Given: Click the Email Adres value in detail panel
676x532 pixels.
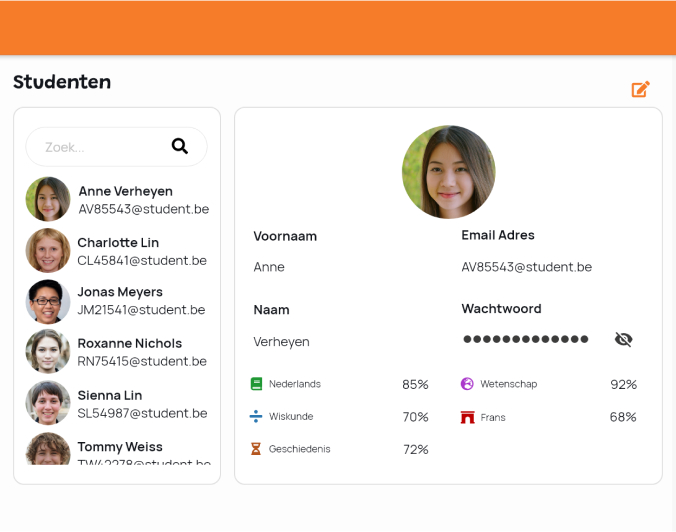Looking at the screenshot, I should coord(526,267).
